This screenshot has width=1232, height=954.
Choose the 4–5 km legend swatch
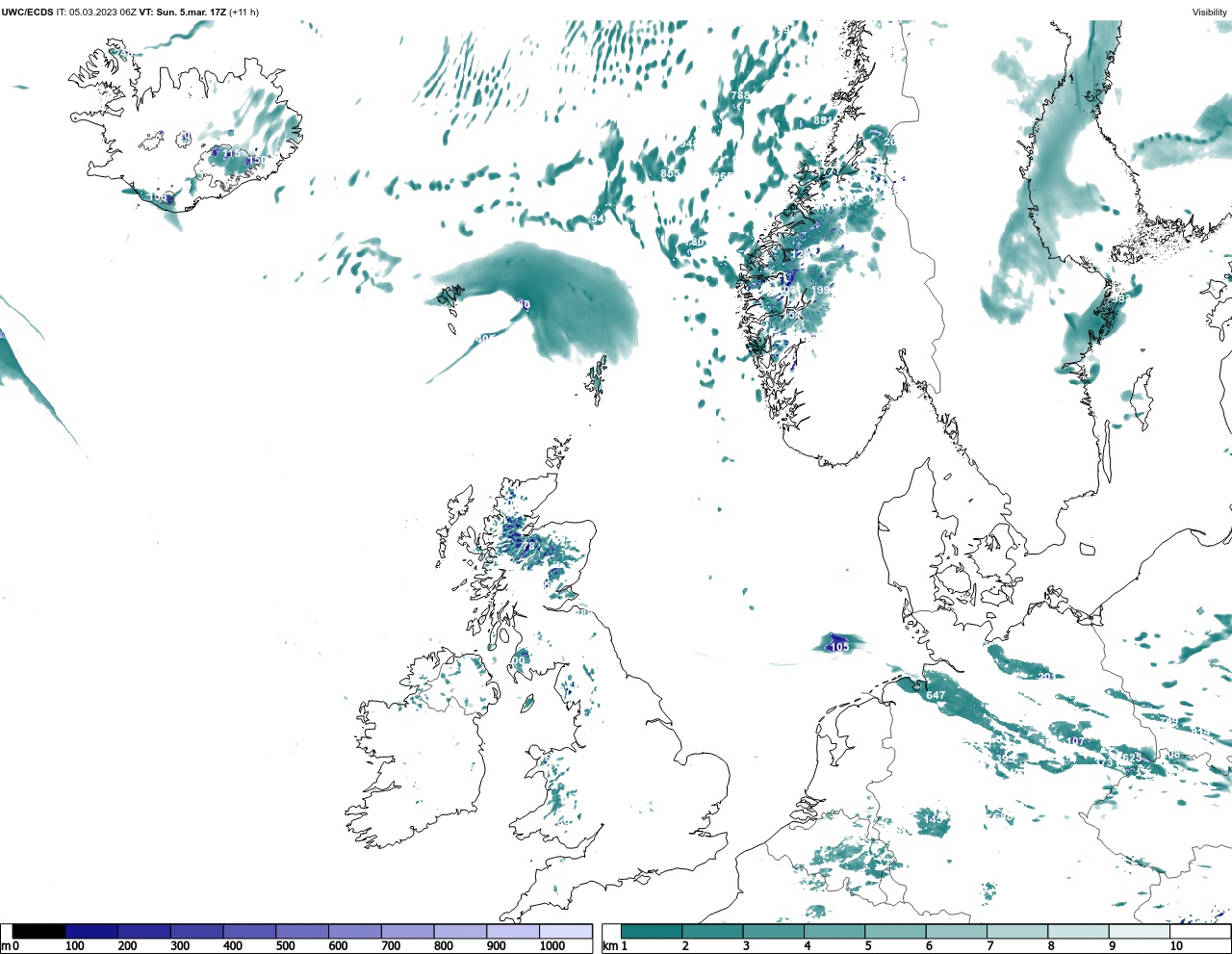pos(834,932)
